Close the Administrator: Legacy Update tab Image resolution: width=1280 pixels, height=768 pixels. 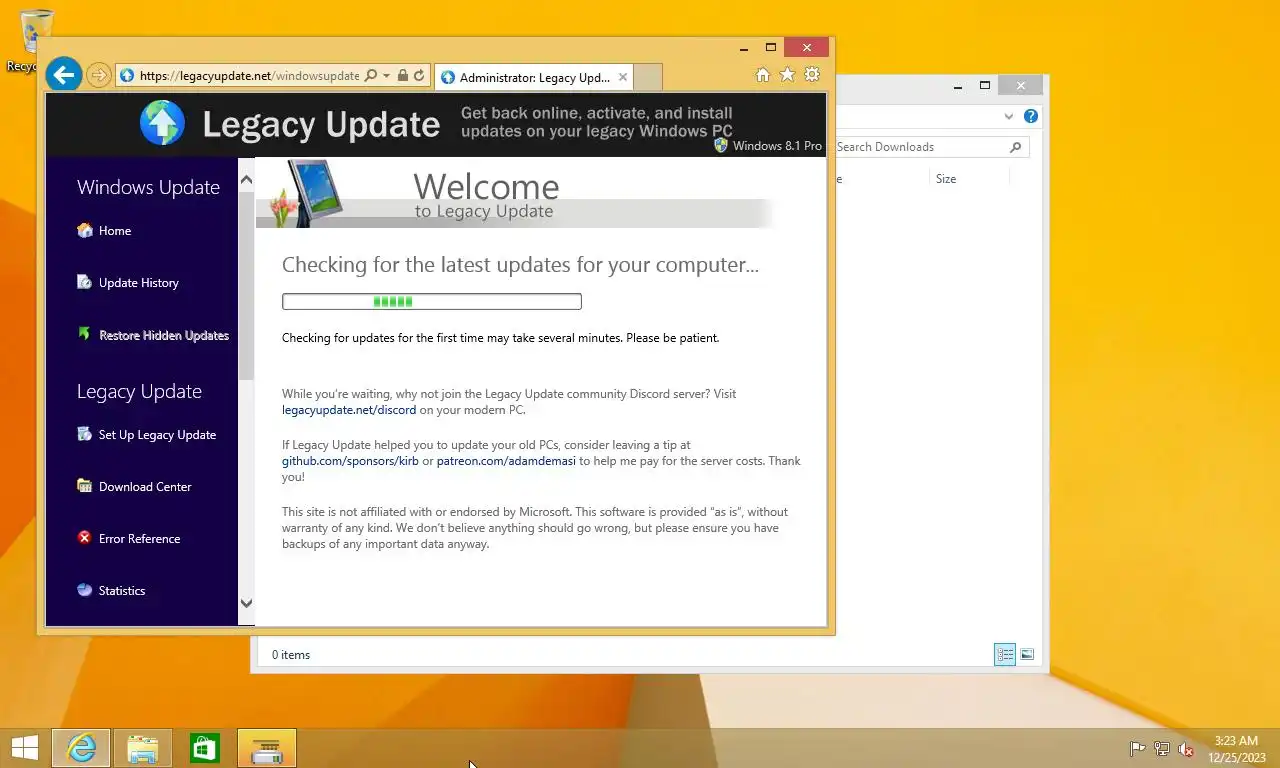[623, 77]
